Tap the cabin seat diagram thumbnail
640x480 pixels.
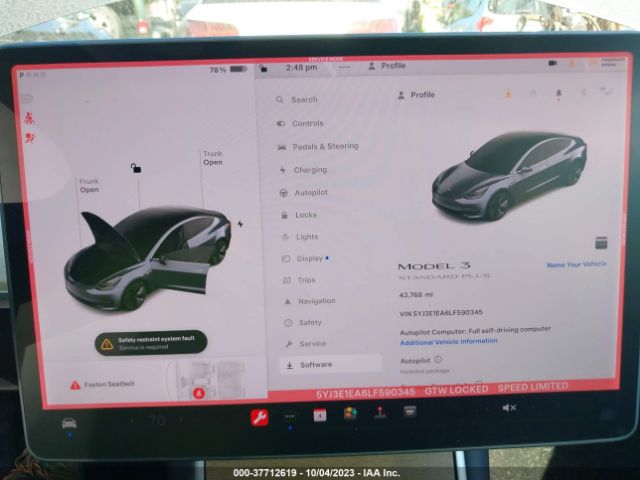click(x=208, y=380)
